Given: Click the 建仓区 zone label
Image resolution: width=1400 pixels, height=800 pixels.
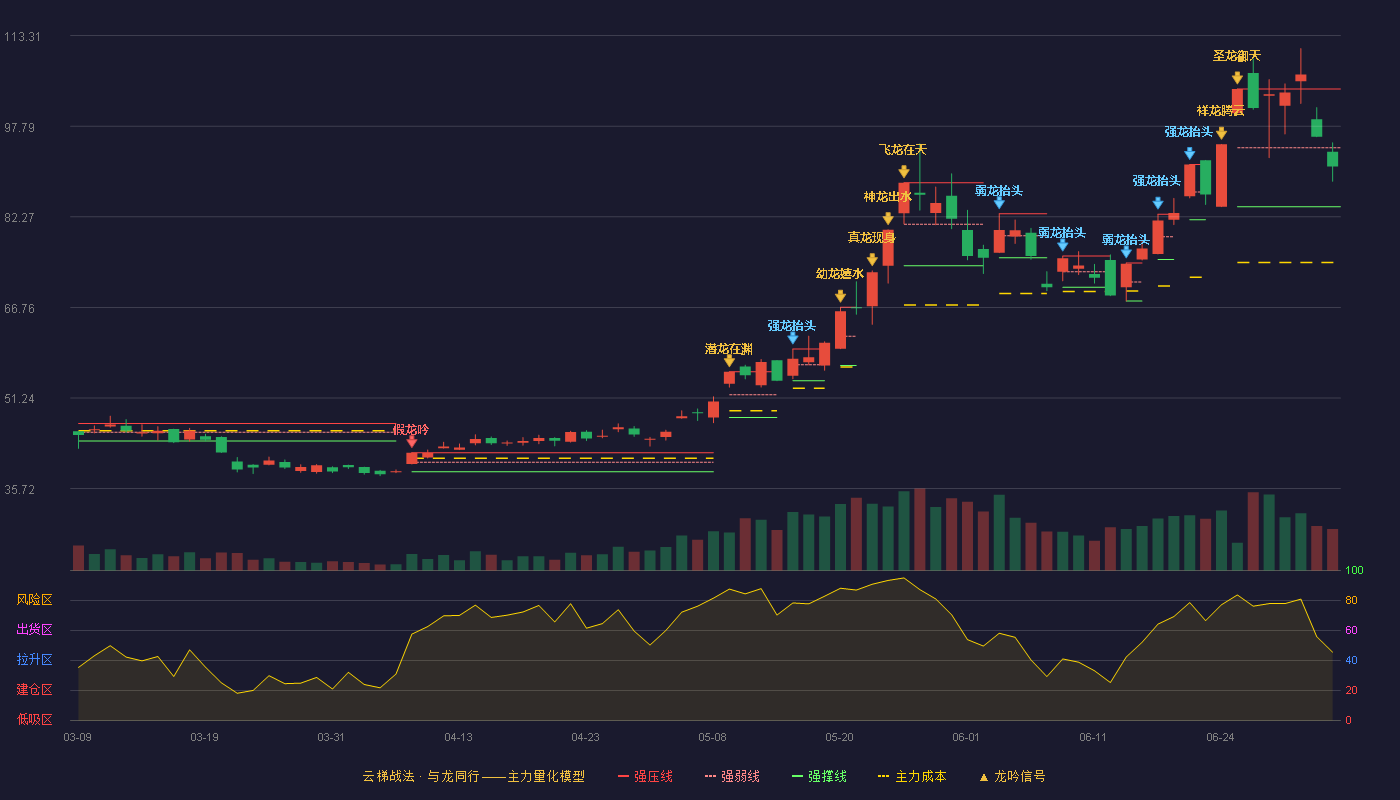Looking at the screenshot, I should click(x=34, y=690).
